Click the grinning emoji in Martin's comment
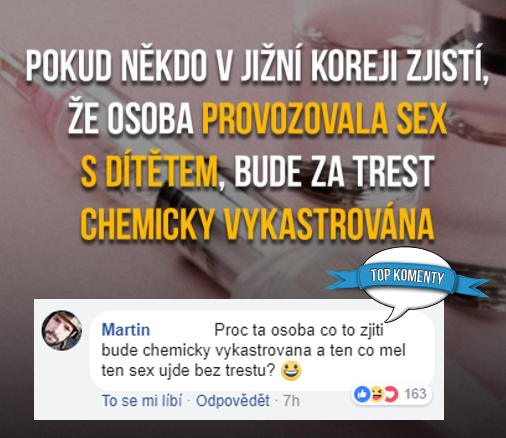Viewport: 506px width, 438px height. [x=291, y=371]
